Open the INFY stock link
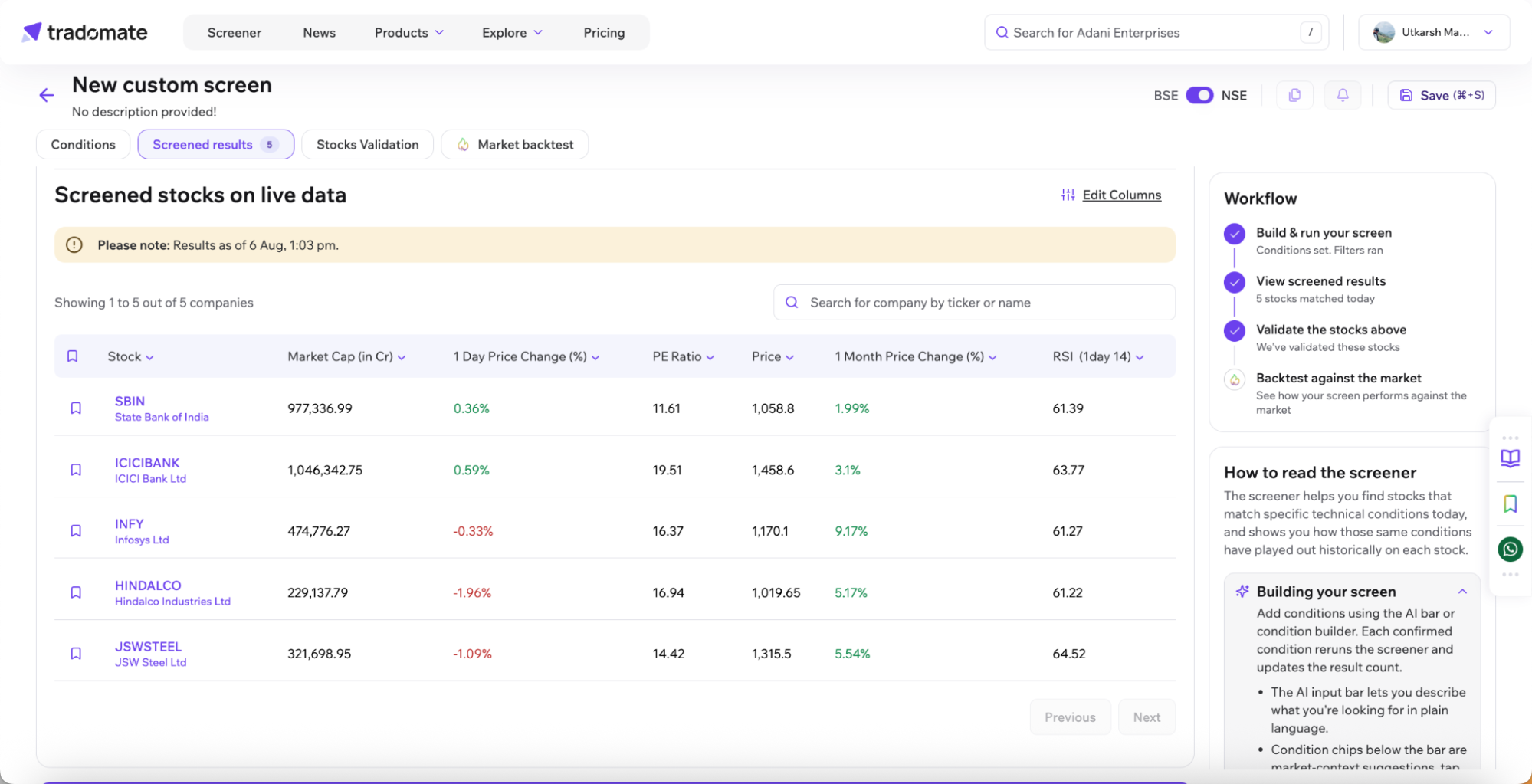 click(129, 524)
